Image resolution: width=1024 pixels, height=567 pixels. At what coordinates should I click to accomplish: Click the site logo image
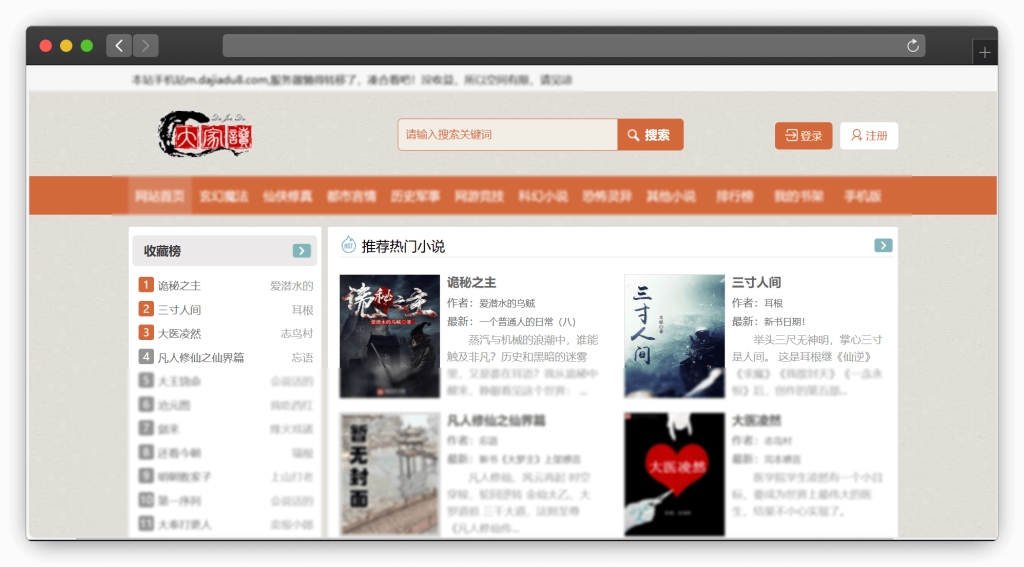205,134
